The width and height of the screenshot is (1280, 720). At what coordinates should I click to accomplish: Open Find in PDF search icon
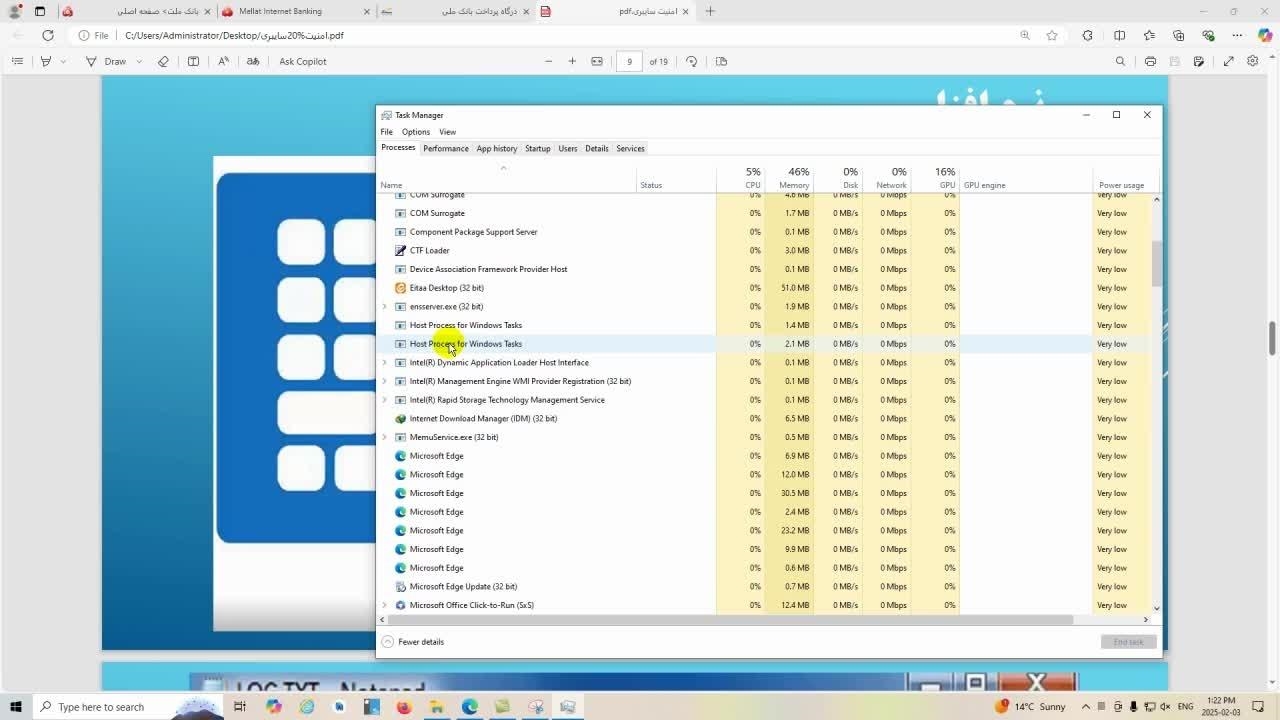click(x=1120, y=62)
